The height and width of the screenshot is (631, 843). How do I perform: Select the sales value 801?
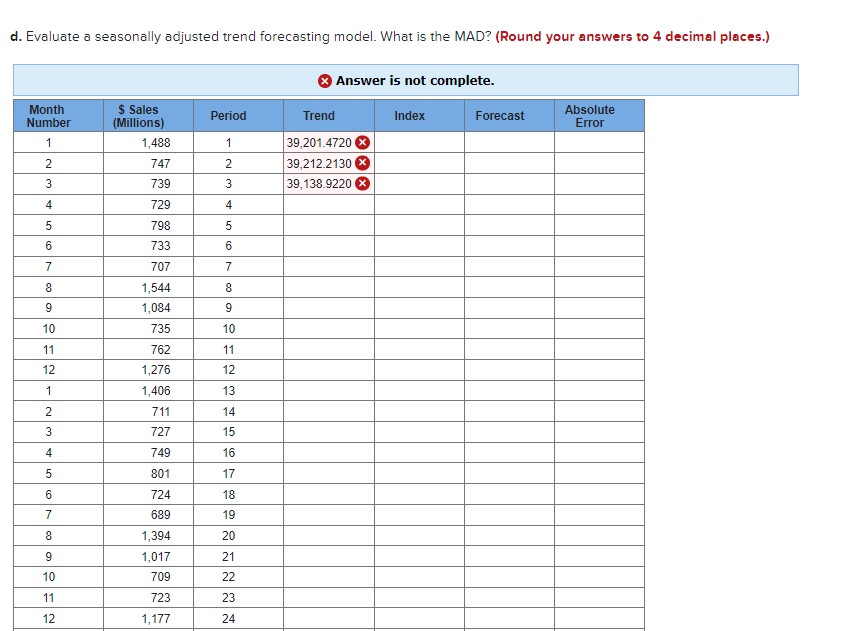click(161, 474)
